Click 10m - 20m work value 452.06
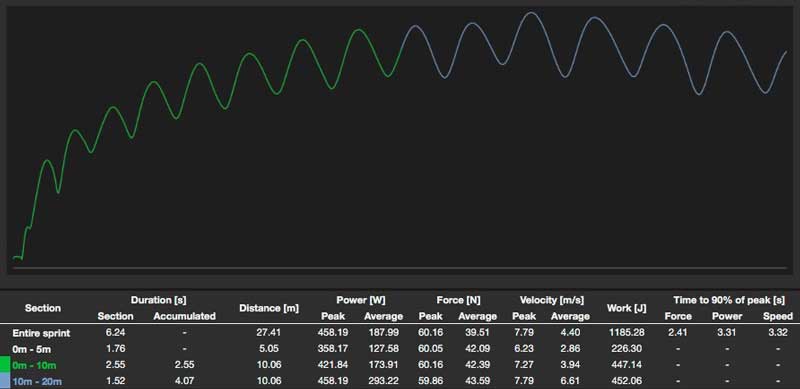800x389 pixels. click(x=627, y=381)
